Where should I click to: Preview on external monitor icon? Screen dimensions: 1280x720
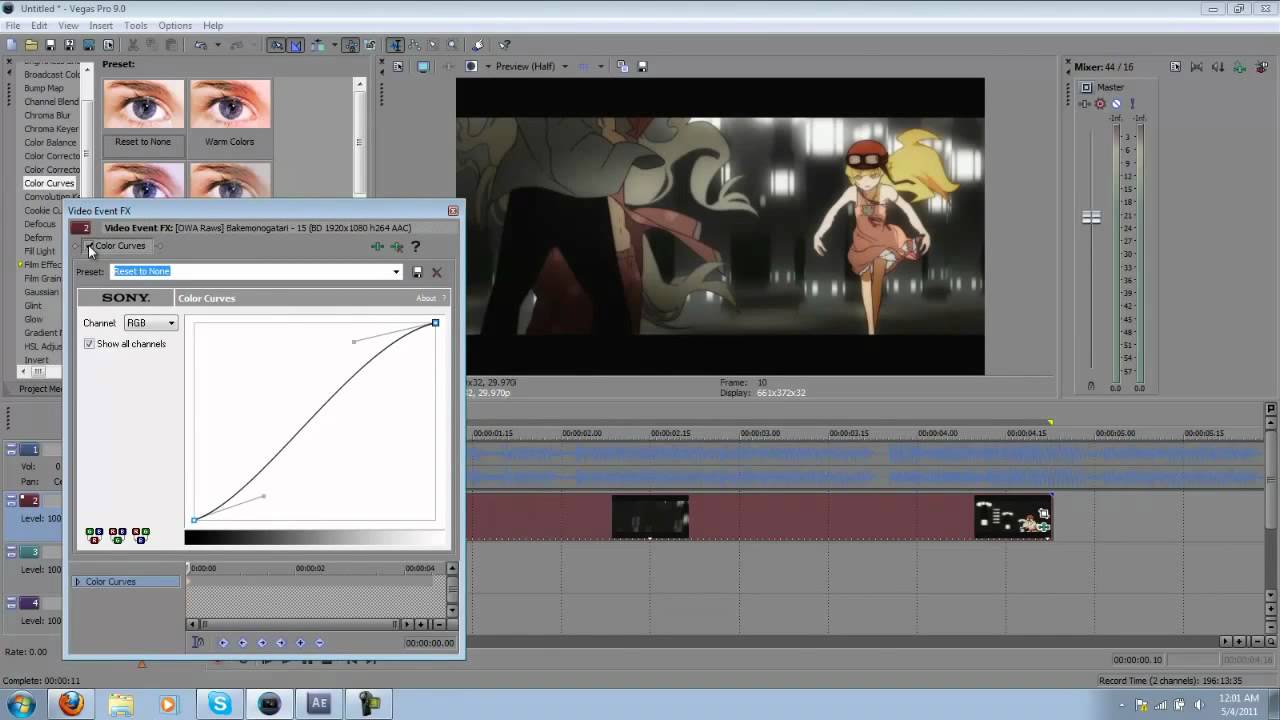tap(423, 66)
